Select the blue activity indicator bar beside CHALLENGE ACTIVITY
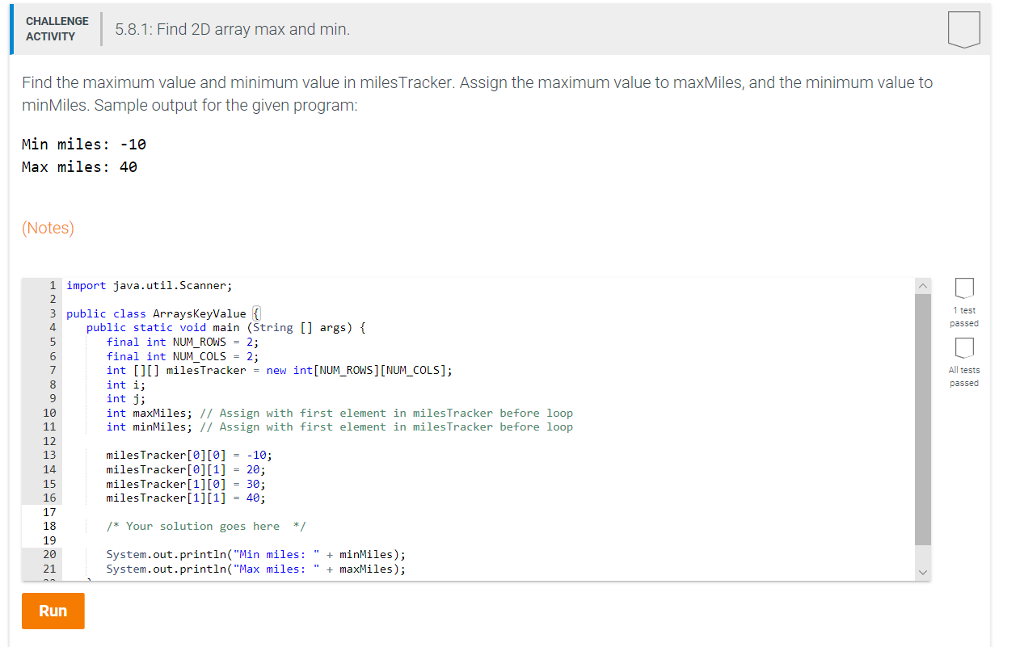 click(11, 29)
